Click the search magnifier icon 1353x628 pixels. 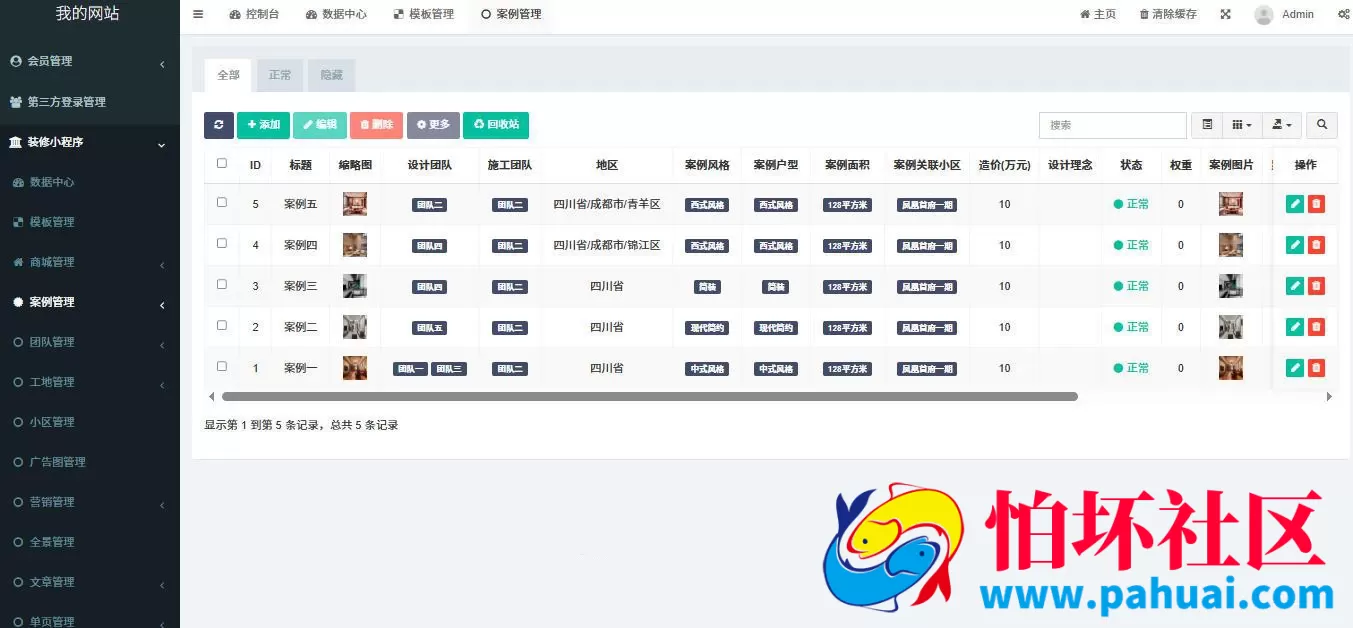pyautogui.click(x=1322, y=125)
